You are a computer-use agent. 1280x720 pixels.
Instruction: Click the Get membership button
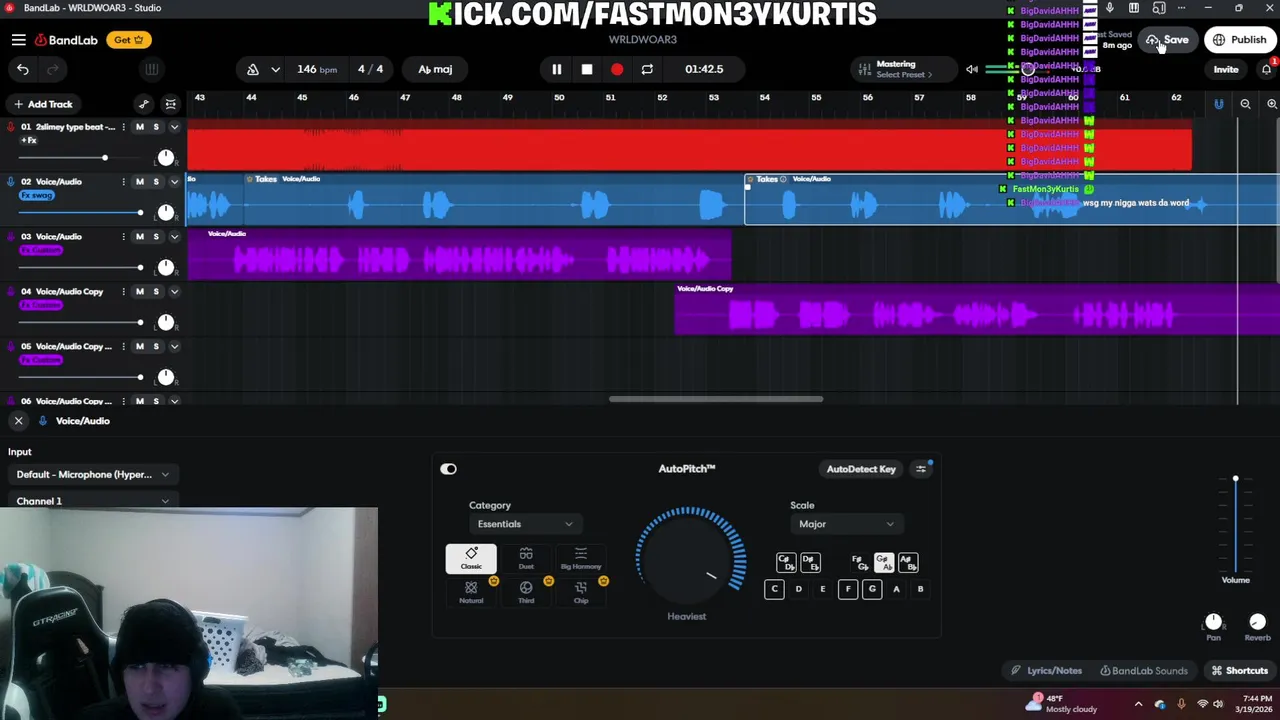point(129,40)
